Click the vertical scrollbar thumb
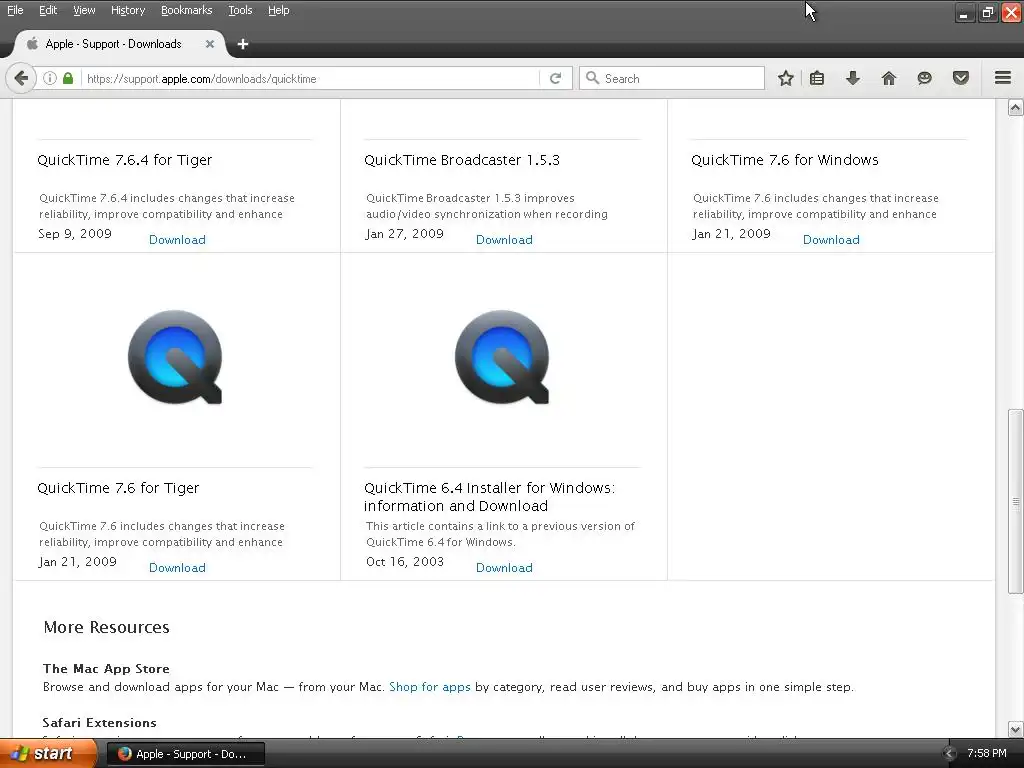 click(x=1016, y=502)
